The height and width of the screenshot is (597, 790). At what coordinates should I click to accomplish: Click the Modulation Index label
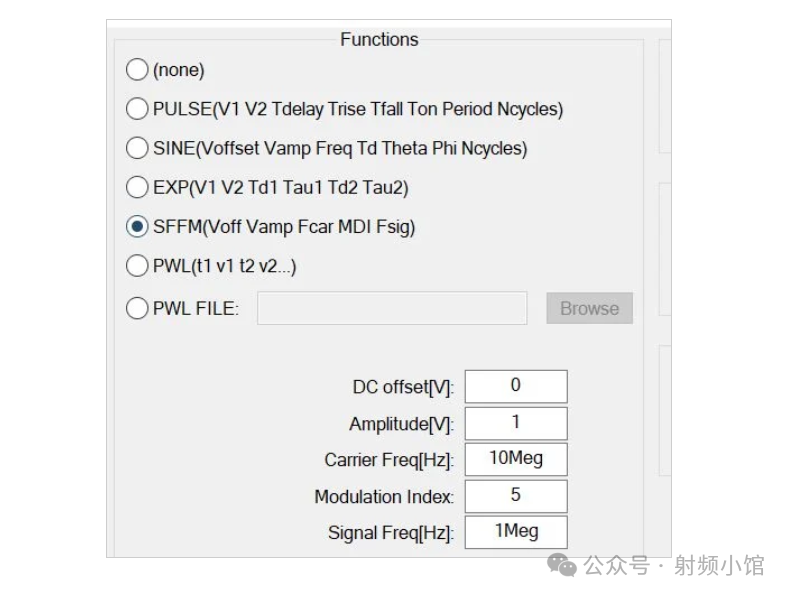pyautogui.click(x=383, y=497)
